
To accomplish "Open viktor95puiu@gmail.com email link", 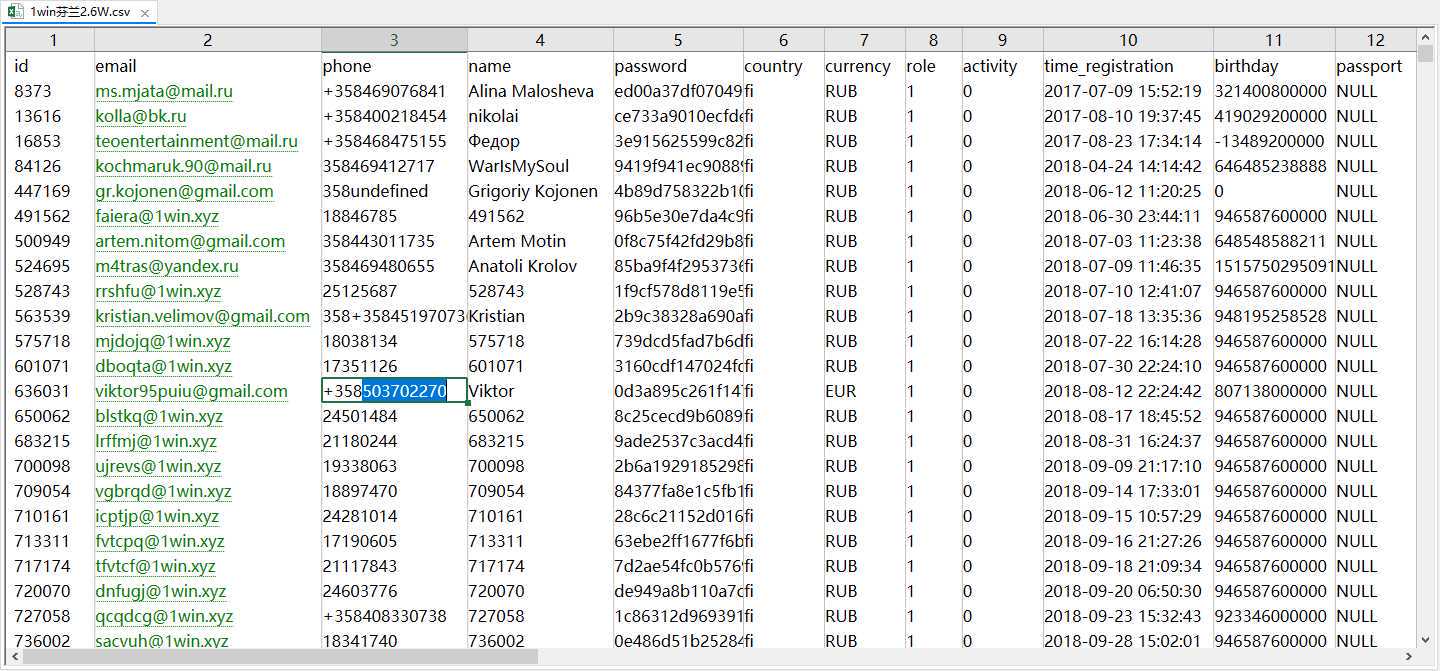I will [x=192, y=391].
